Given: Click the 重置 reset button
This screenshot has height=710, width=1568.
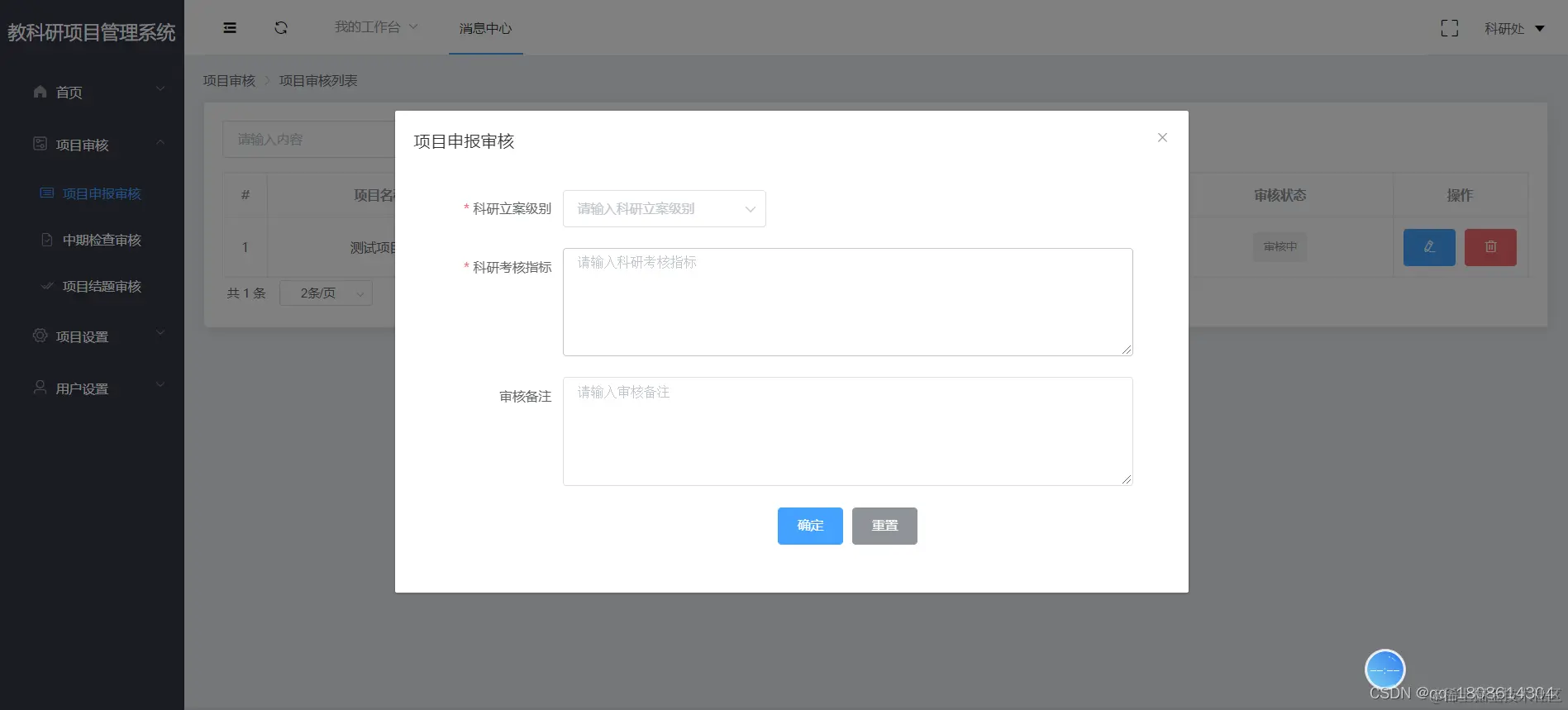Looking at the screenshot, I should pyautogui.click(x=884, y=526).
